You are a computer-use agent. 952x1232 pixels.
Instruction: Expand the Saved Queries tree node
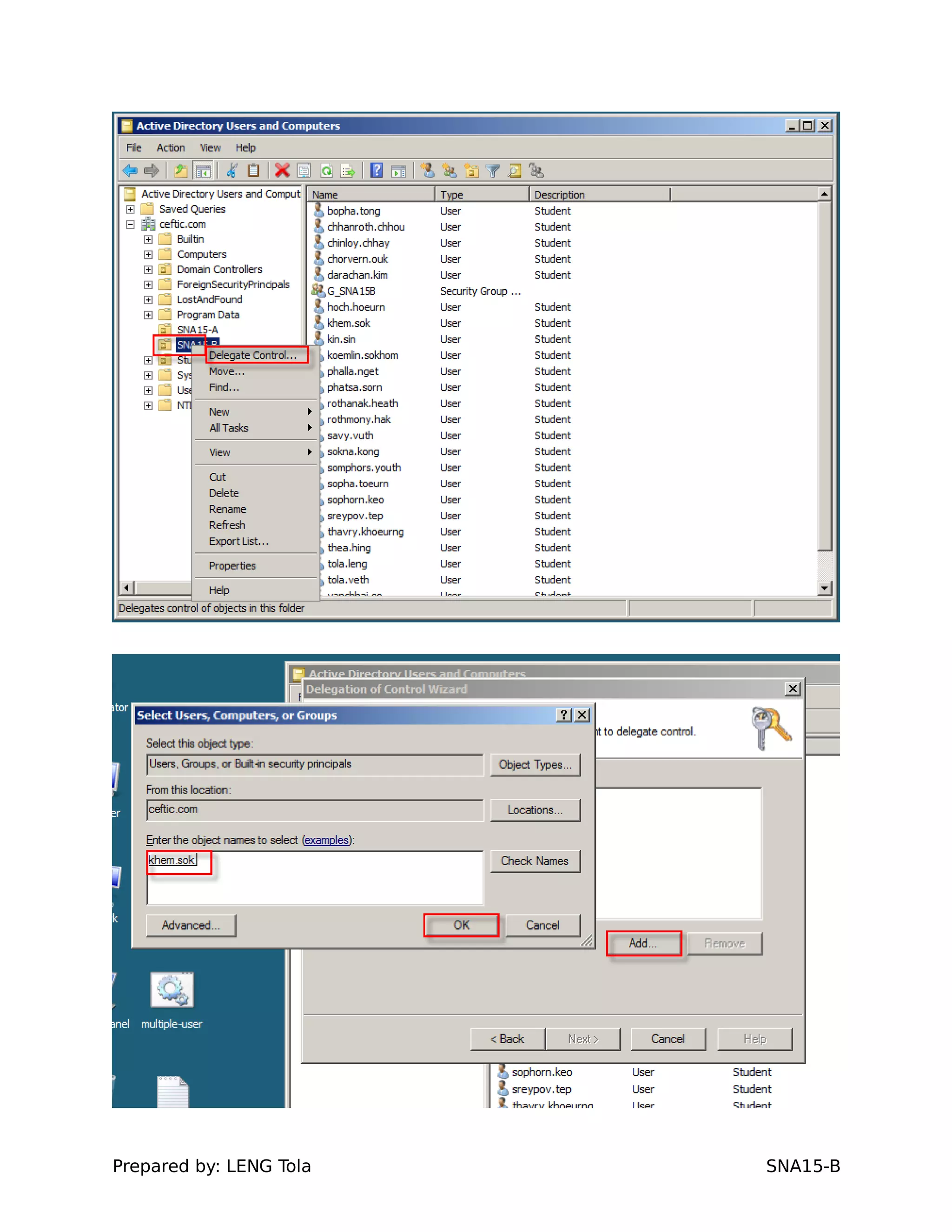click(130, 209)
